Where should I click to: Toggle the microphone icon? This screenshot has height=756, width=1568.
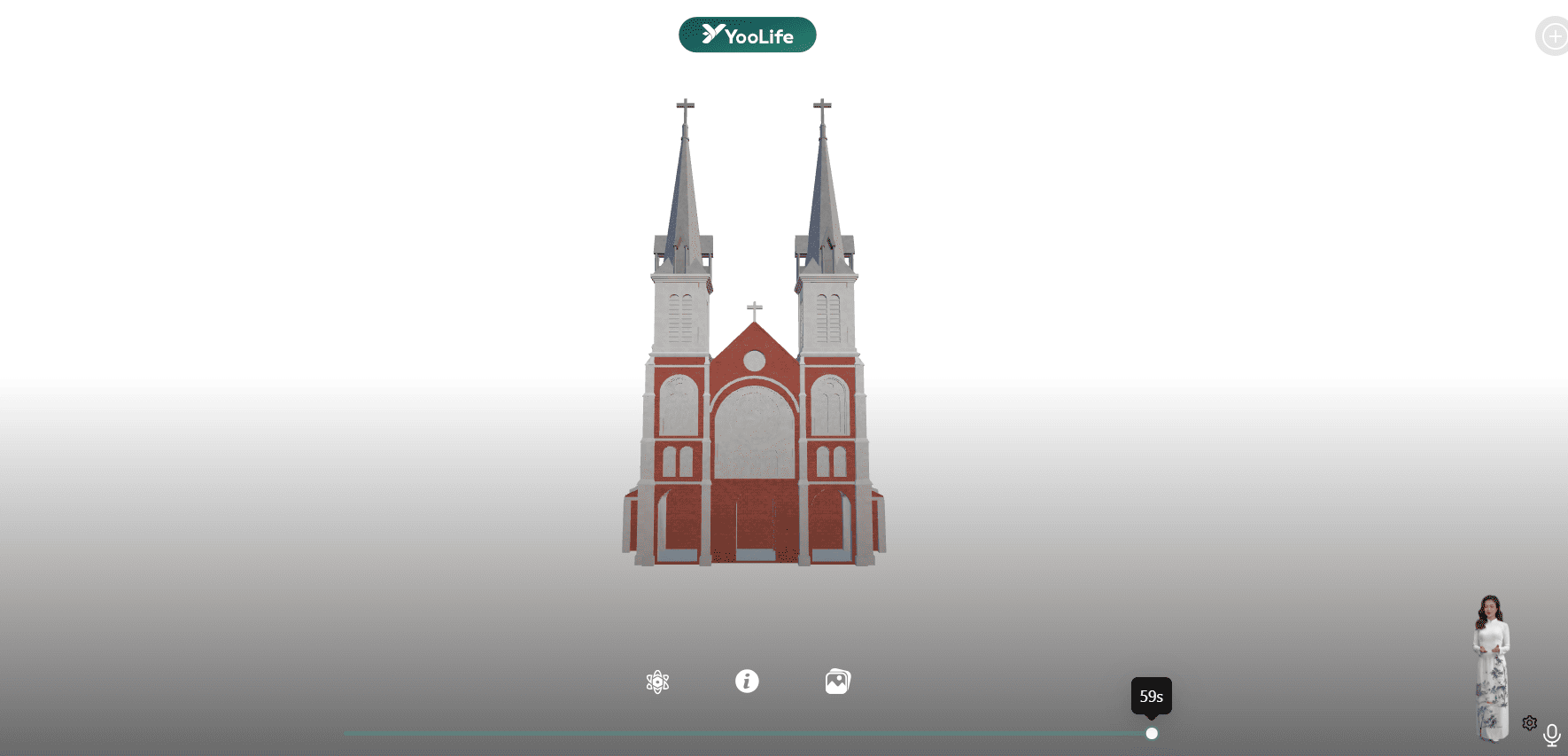click(x=1552, y=735)
